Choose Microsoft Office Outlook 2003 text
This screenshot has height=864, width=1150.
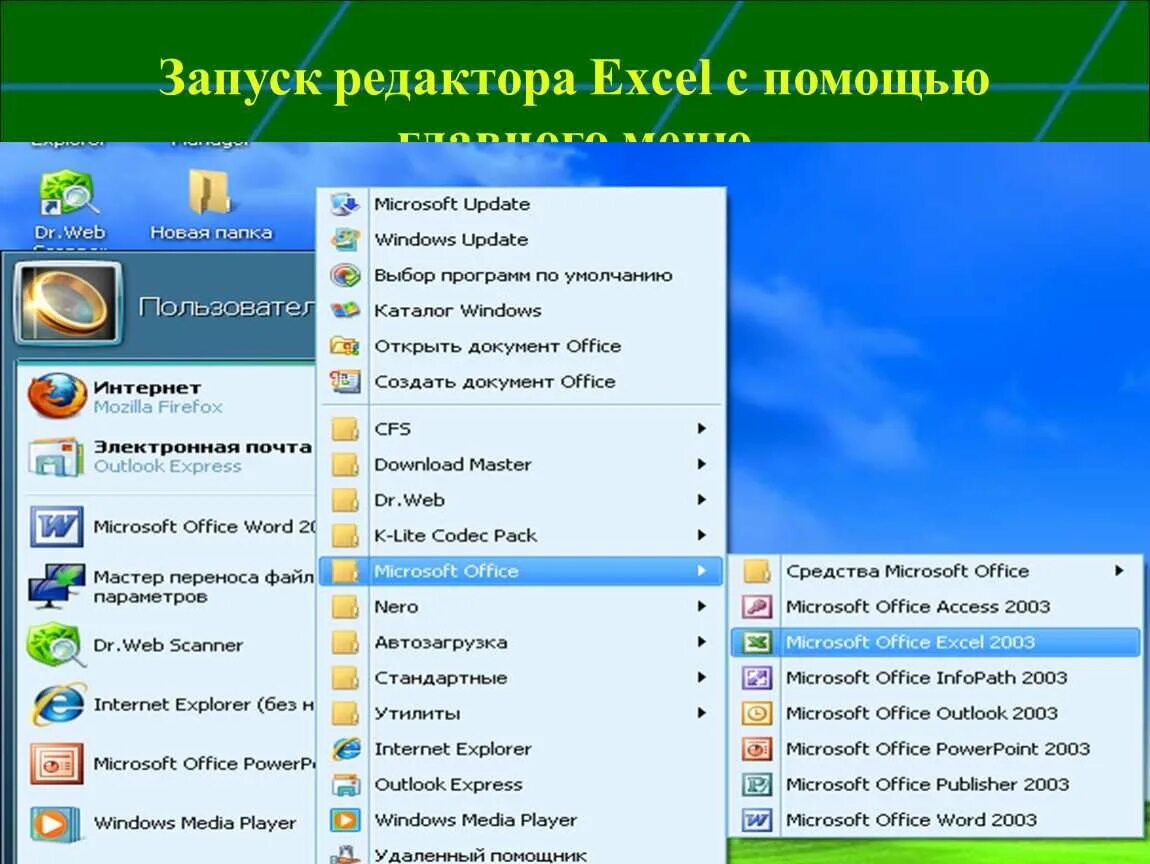[922, 713]
